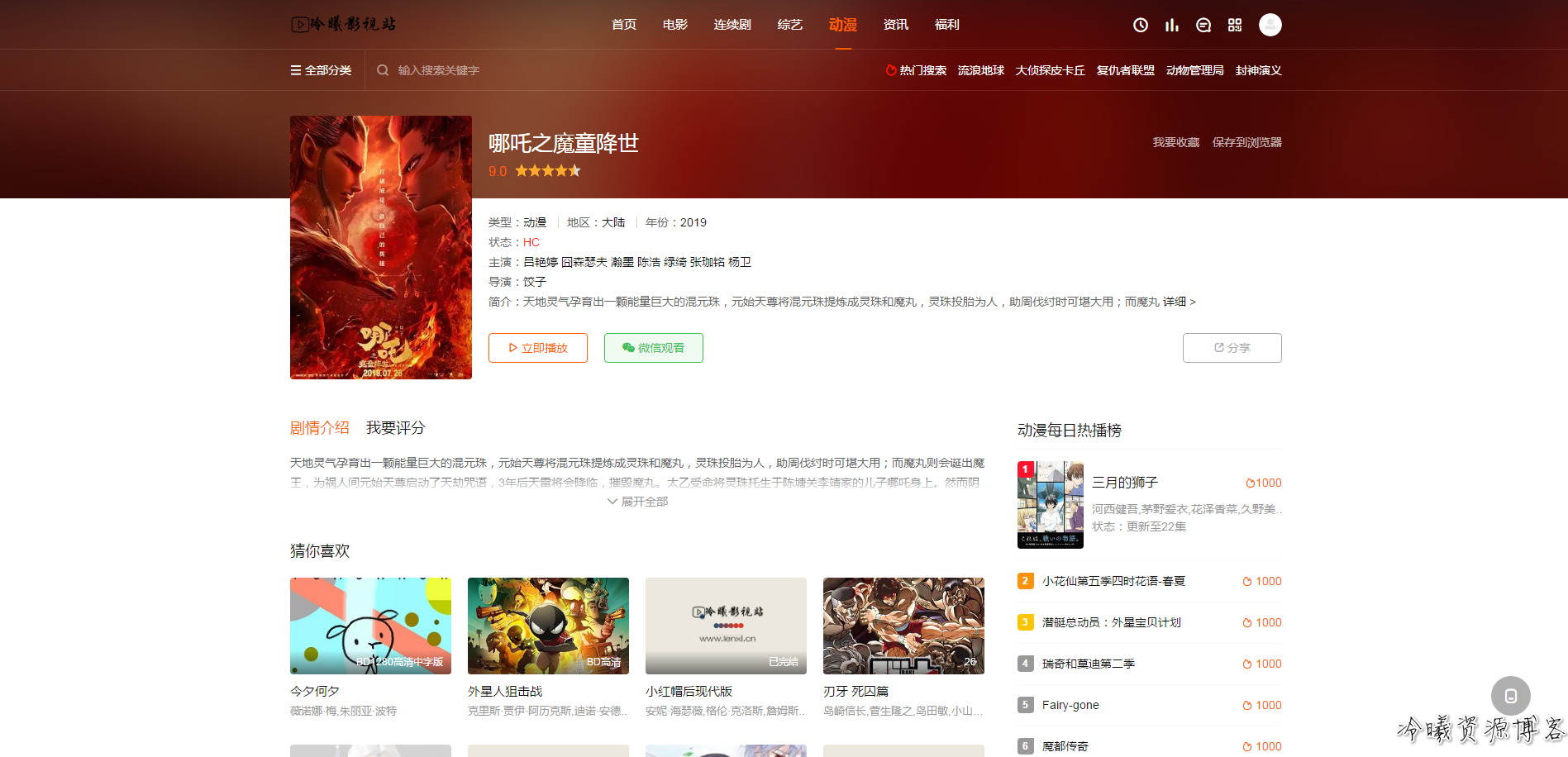Open user avatar profile
Image resolution: width=1568 pixels, height=757 pixels.
(1270, 25)
